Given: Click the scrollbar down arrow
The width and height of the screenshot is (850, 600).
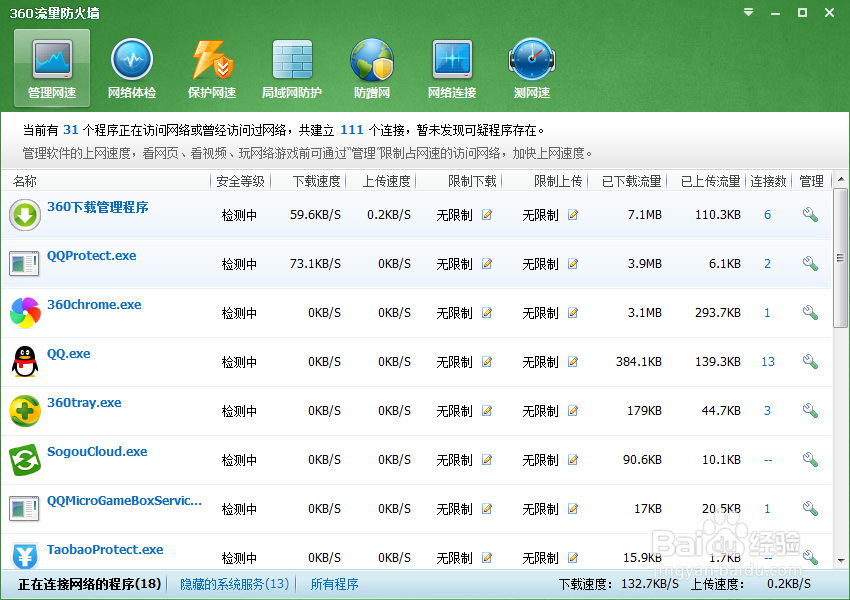Looking at the screenshot, I should (841, 560).
